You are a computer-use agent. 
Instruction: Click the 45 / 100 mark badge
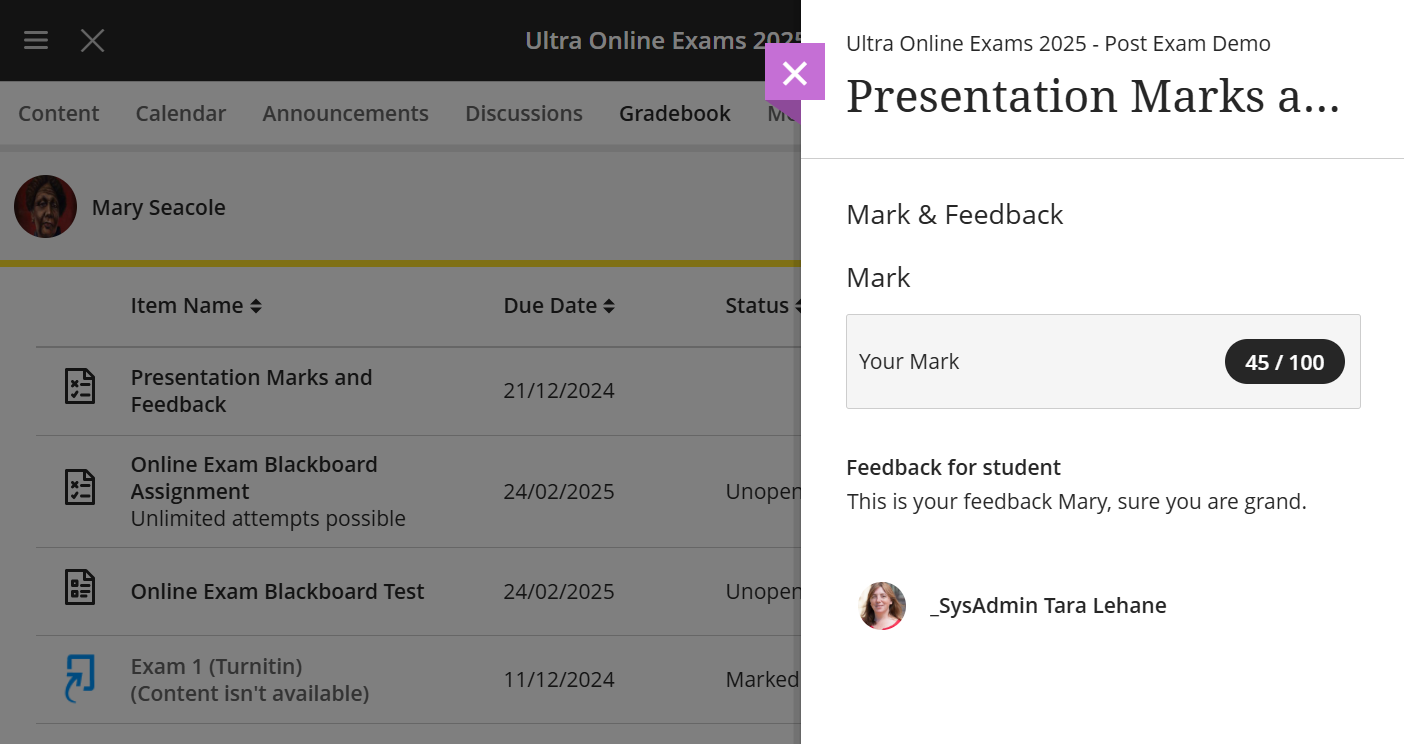pos(1284,361)
